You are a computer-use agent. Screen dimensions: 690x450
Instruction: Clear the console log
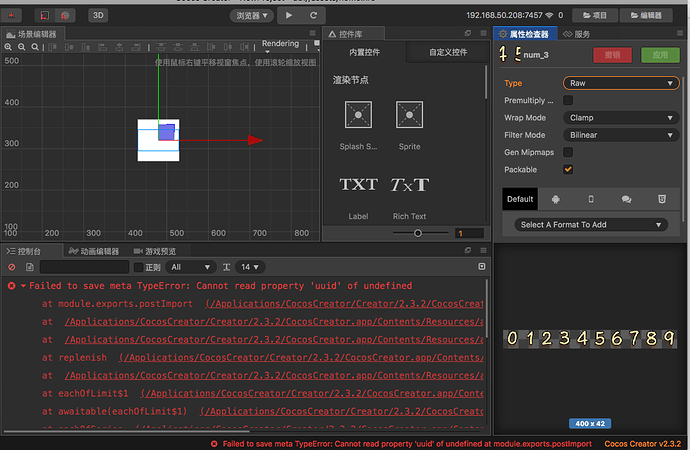tap(12, 267)
